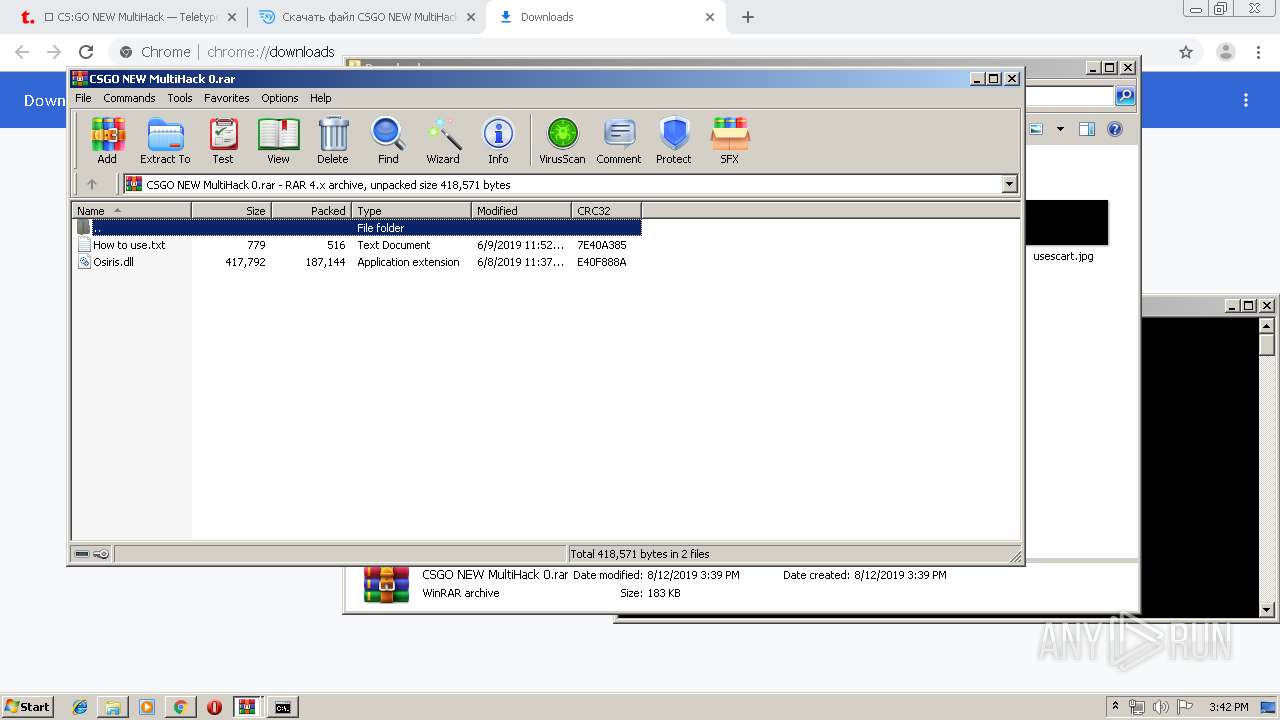The height and width of the screenshot is (720, 1280).
Task: Open the Chrome profile avatar
Action: coord(1226,52)
